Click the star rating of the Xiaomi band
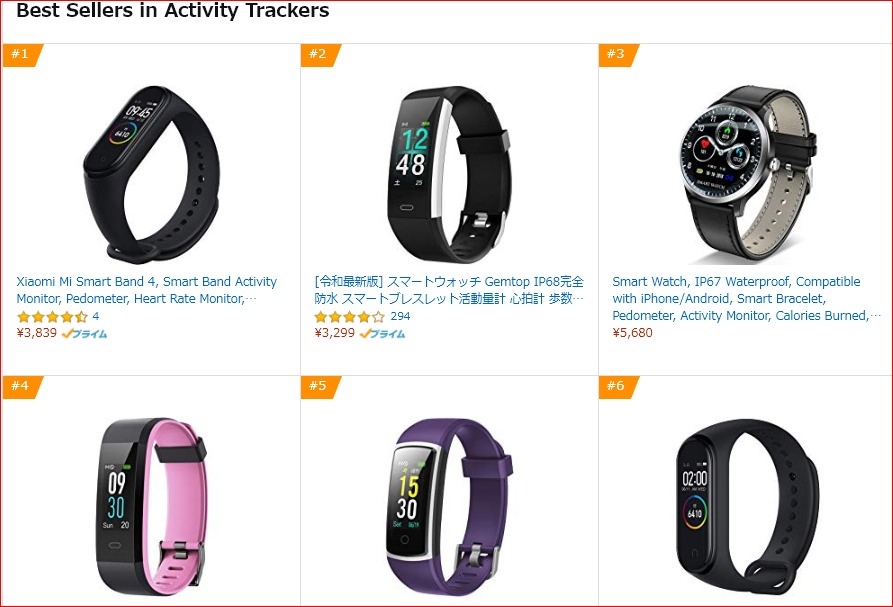893x607 pixels. [x=52, y=317]
